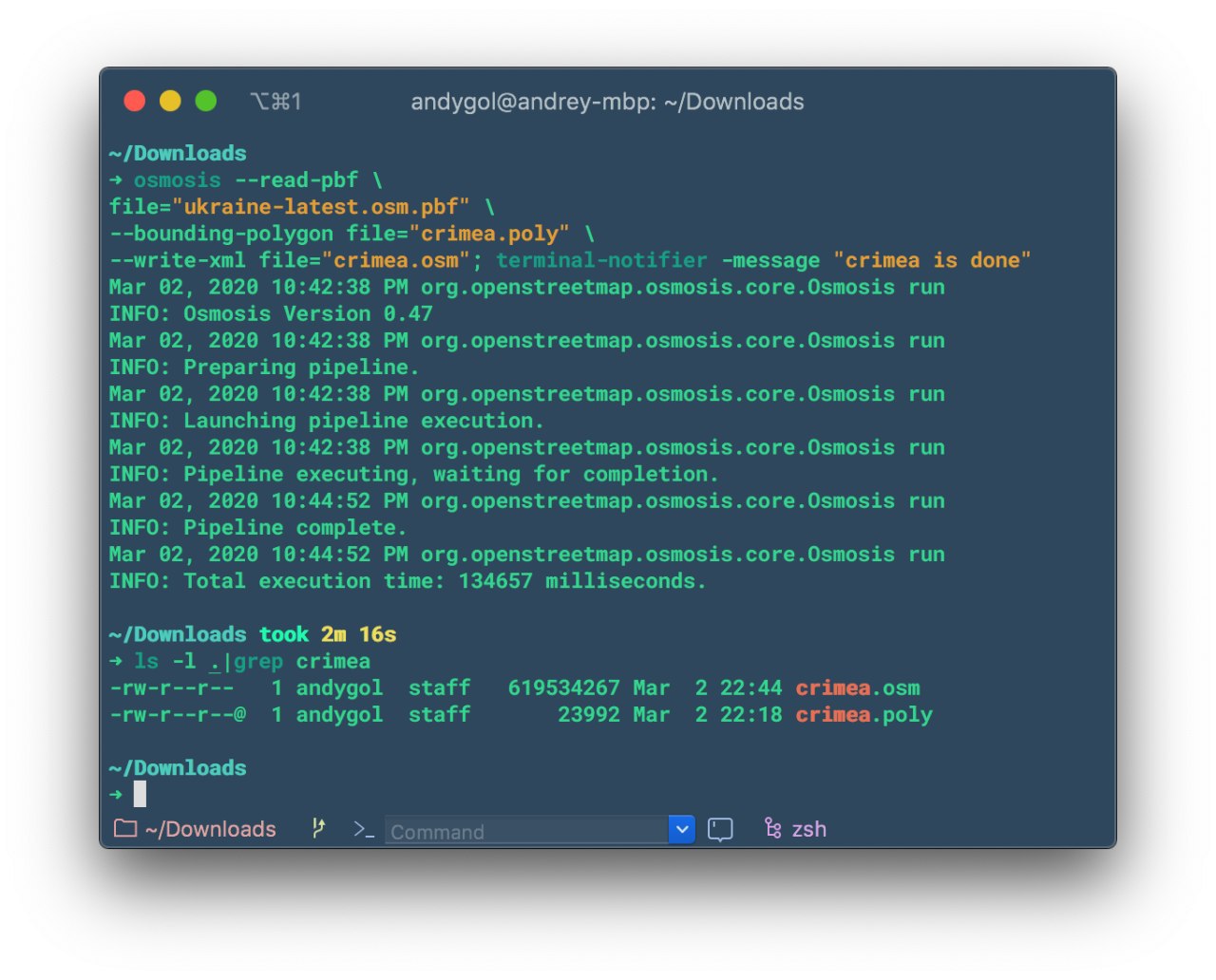
Task: Click the 'took 2m 16s' duration text
Action: (x=328, y=634)
